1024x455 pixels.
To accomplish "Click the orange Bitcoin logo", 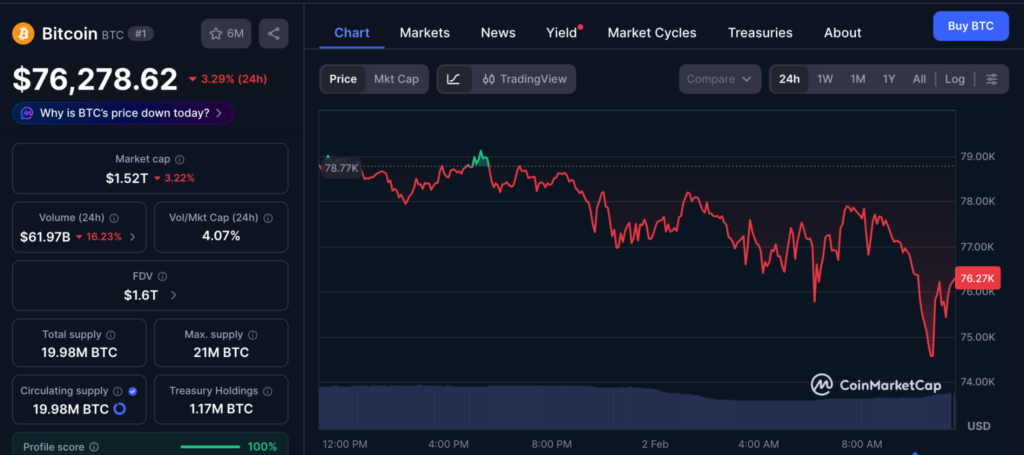I will tap(23, 33).
